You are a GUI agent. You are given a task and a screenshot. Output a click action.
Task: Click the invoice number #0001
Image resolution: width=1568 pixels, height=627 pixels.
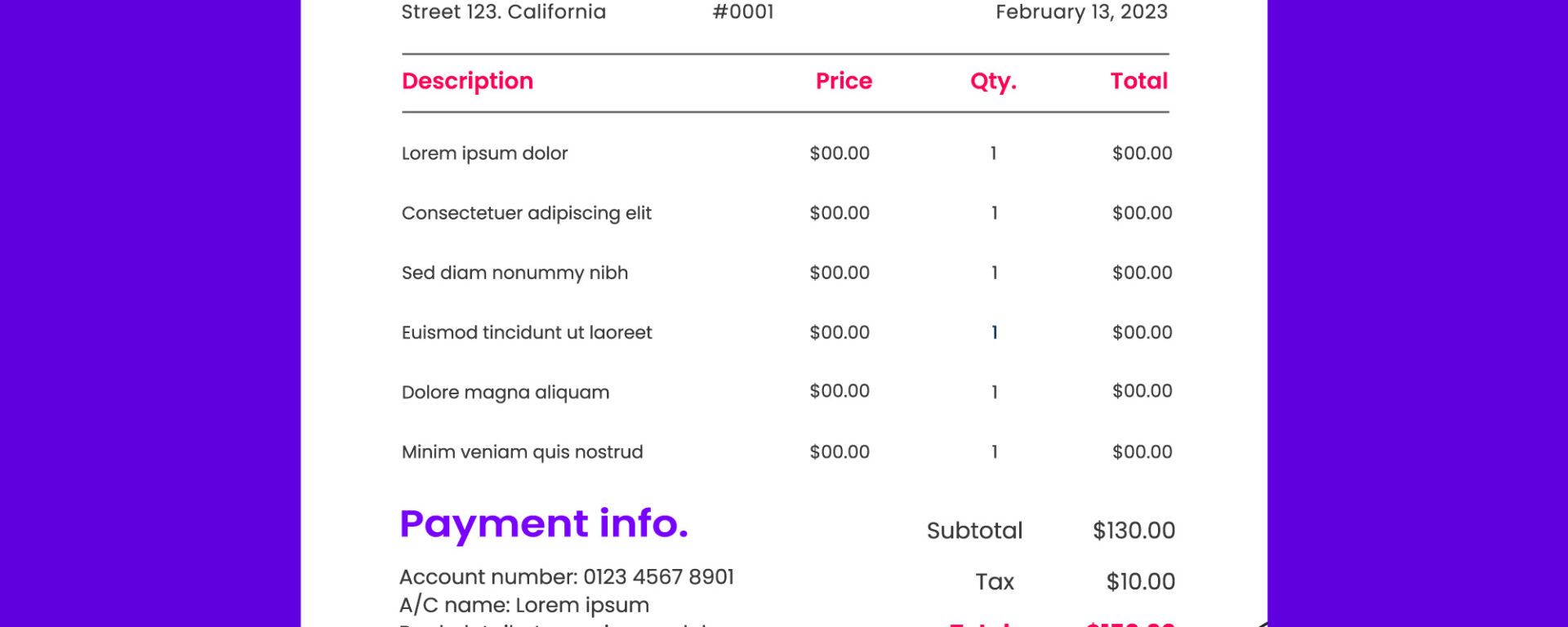pyautogui.click(x=742, y=11)
